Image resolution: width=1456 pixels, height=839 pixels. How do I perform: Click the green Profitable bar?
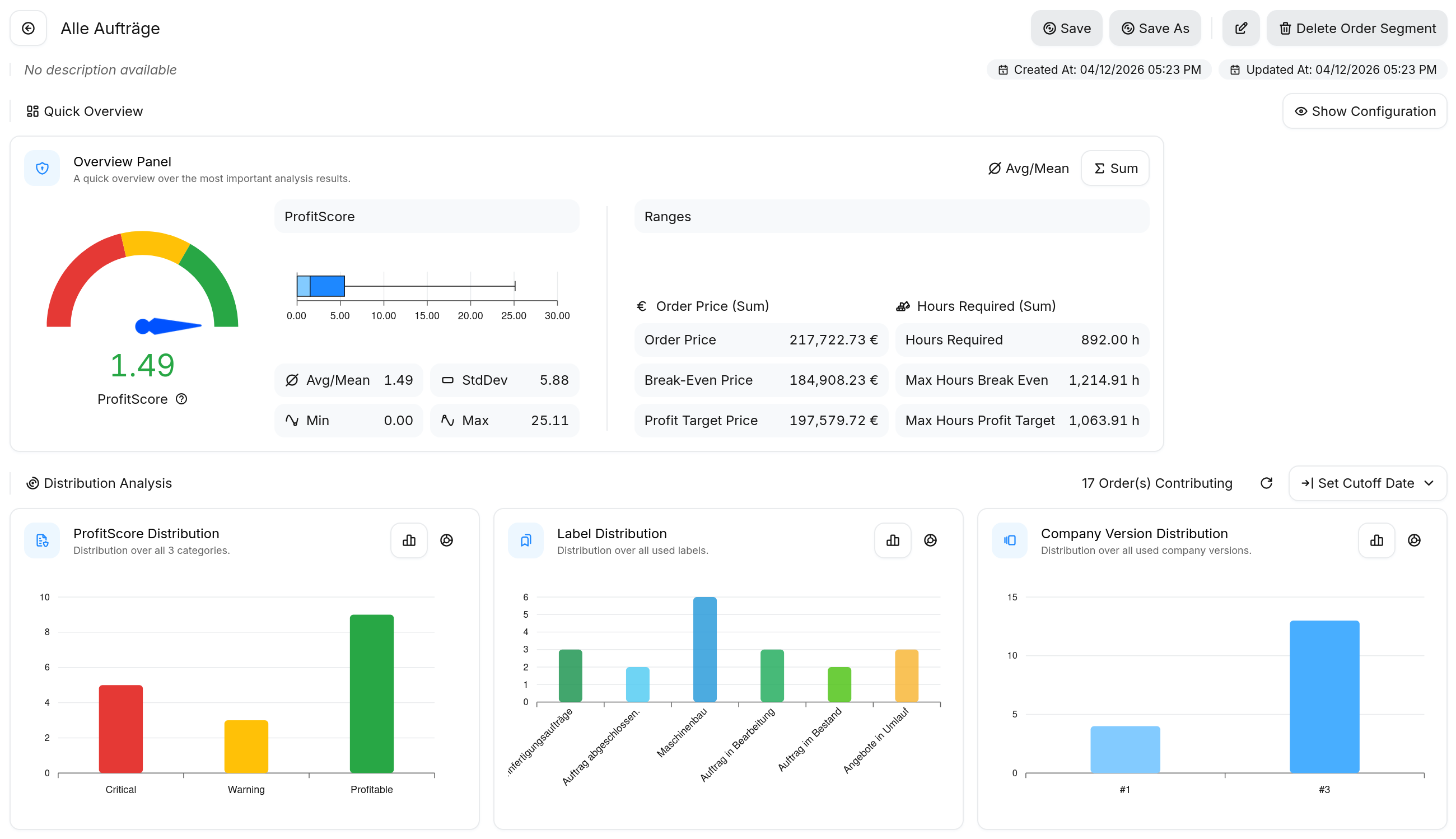372,693
